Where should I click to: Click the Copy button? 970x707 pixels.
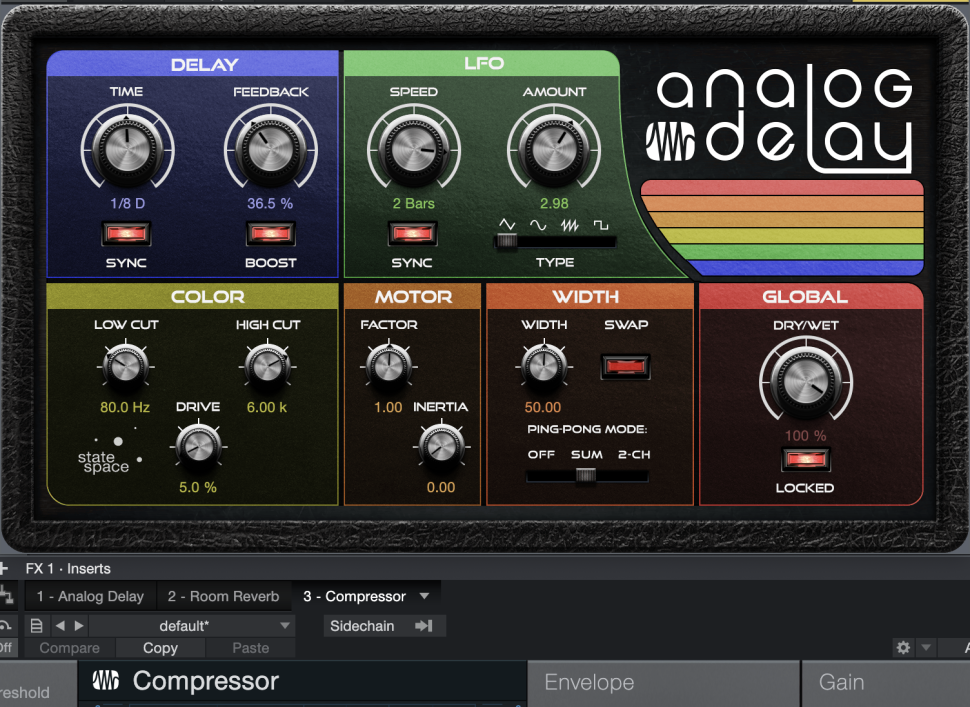coord(160,648)
